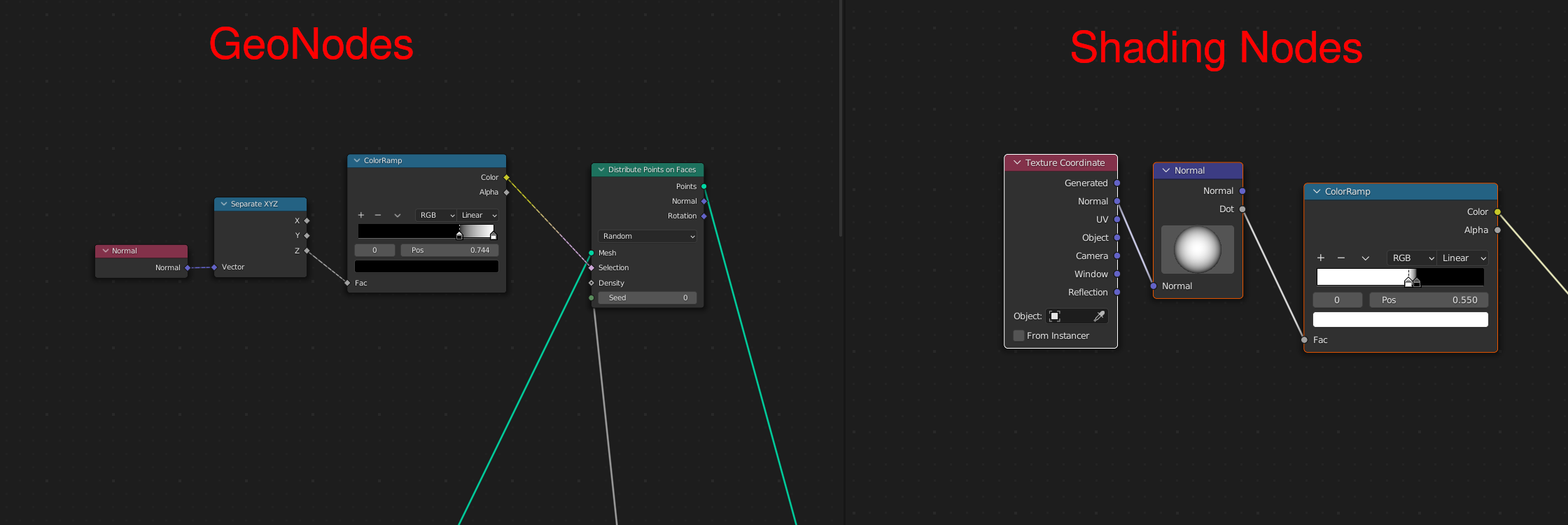Click the minus icon in Shading ColorRamp
The image size is (1568, 525).
pyautogui.click(x=1341, y=258)
